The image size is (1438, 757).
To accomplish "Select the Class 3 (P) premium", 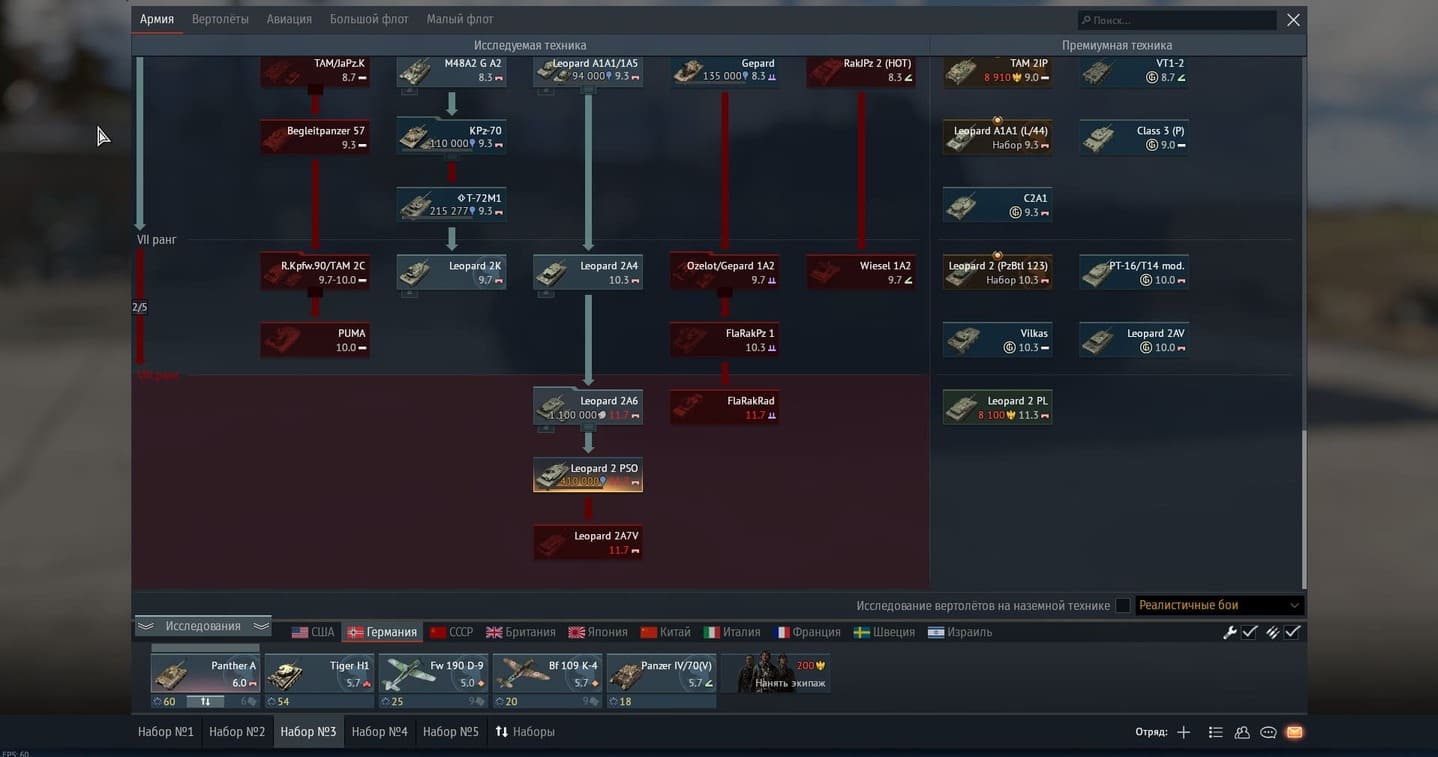I will (1134, 138).
